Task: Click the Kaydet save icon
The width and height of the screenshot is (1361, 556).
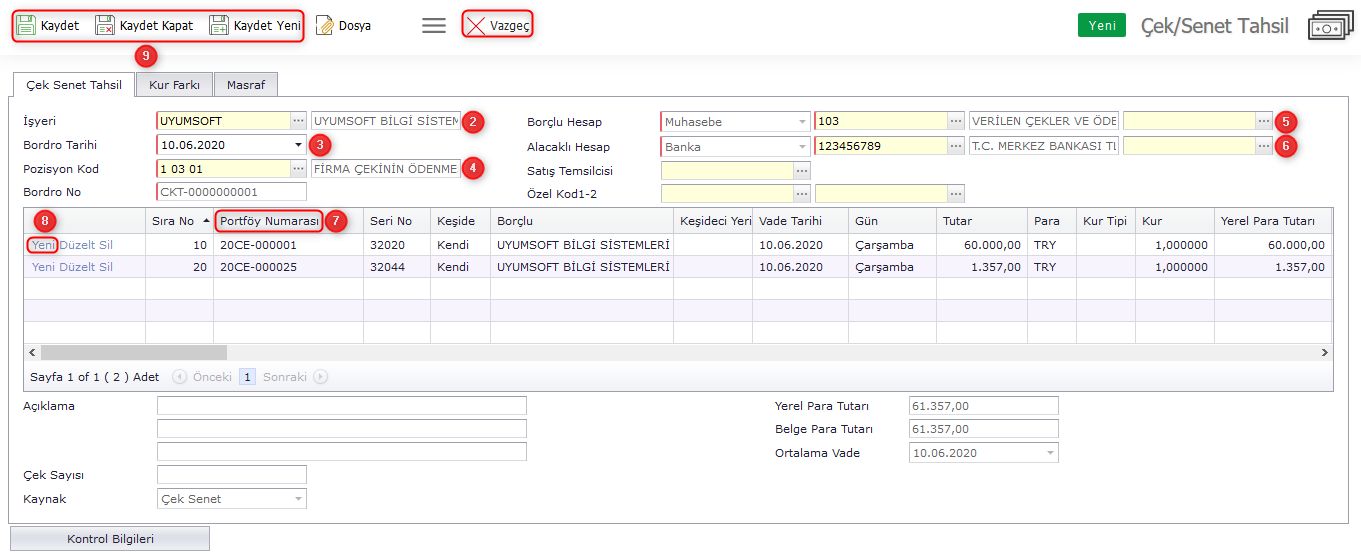Action: pyautogui.click(x=27, y=26)
